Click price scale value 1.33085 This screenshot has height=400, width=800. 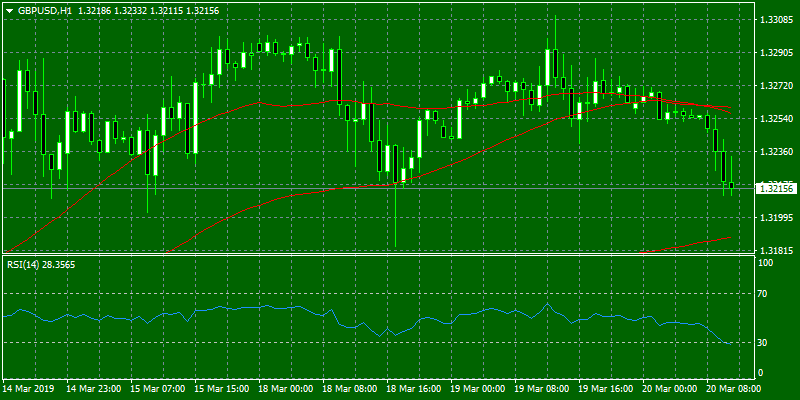777,20
